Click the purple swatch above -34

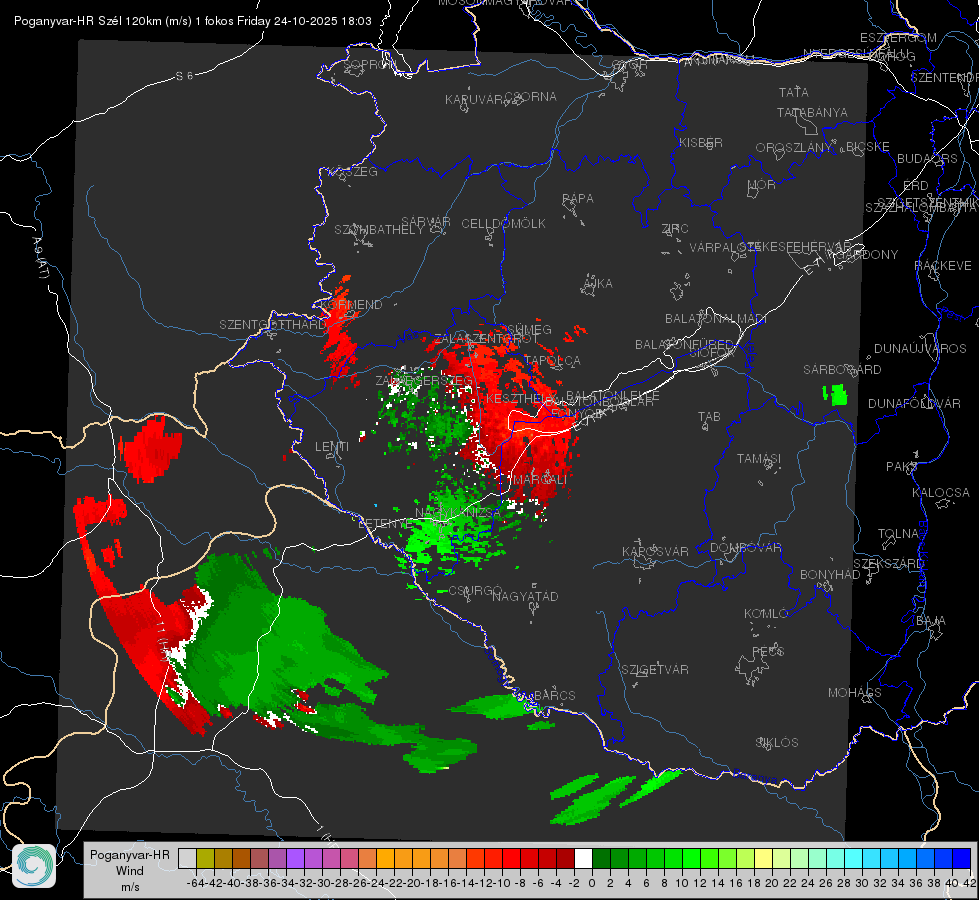[295, 858]
